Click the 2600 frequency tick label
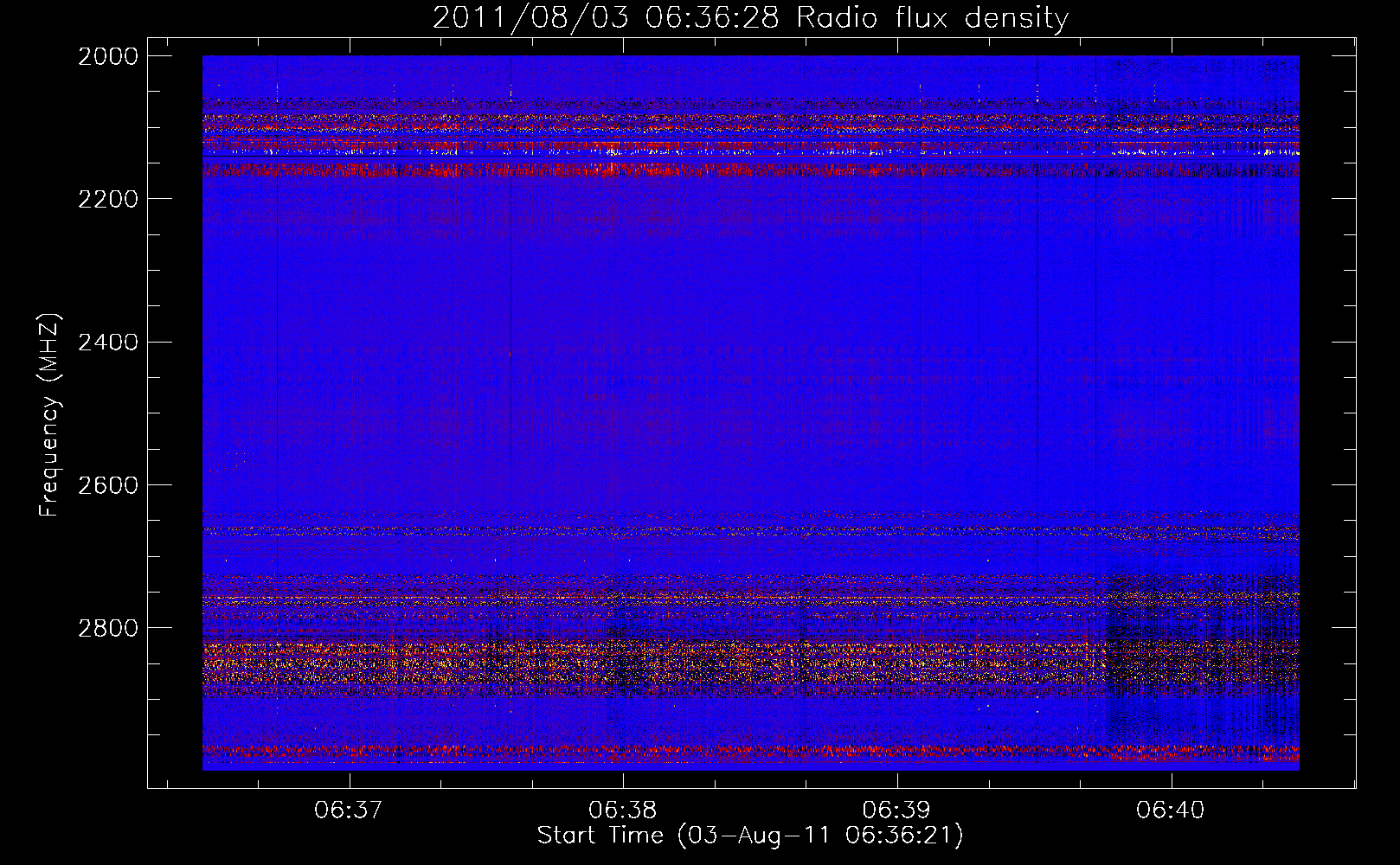1400x865 pixels. click(108, 485)
